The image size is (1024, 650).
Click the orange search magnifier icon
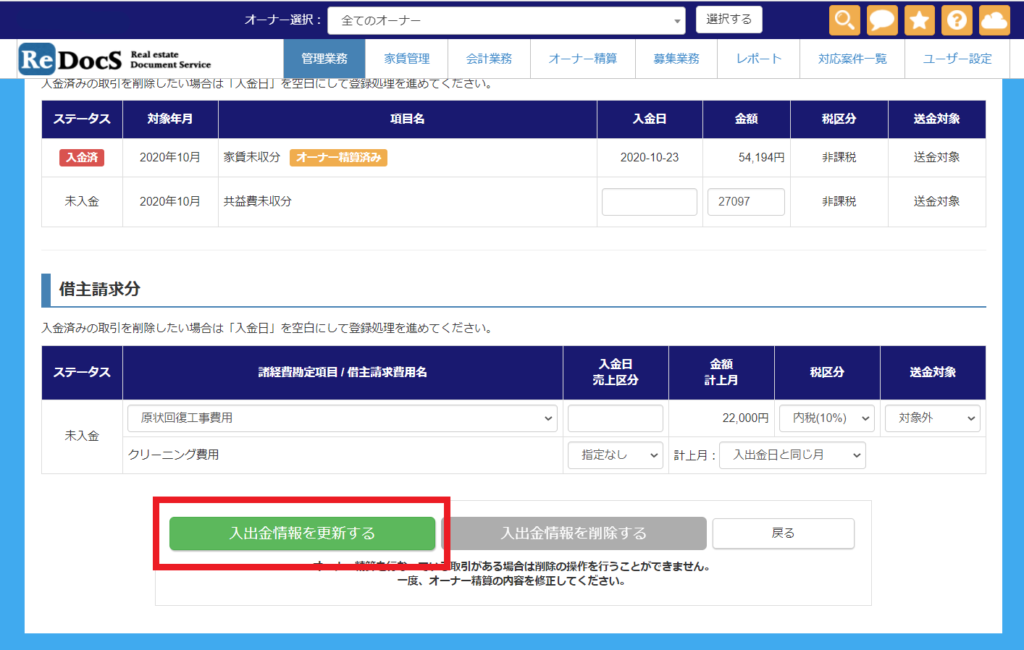pos(844,20)
